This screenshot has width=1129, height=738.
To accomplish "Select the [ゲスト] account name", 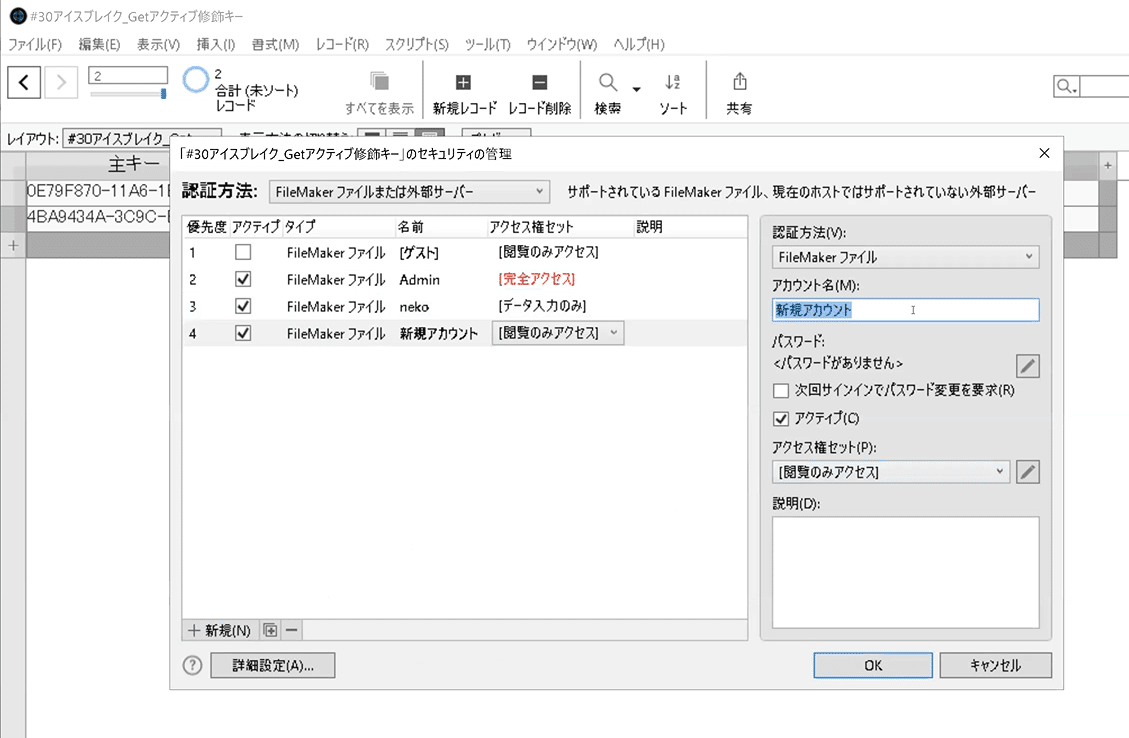I will 418,253.
